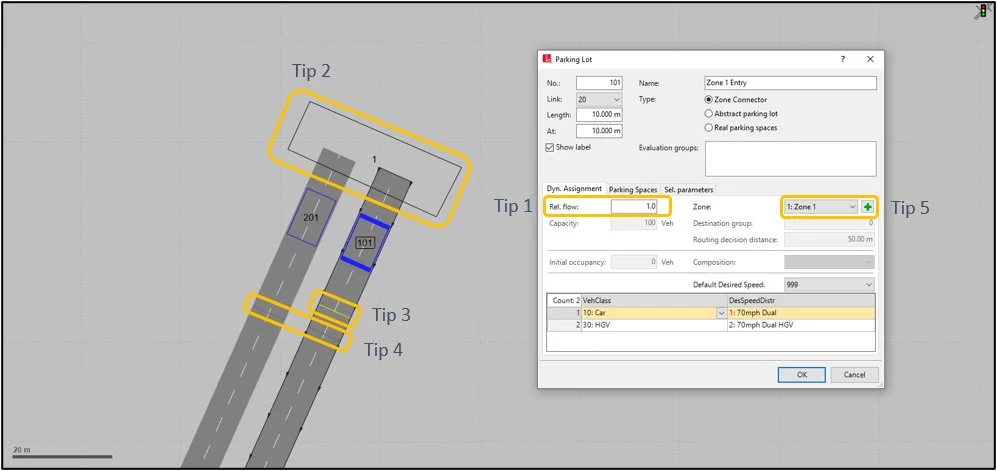Click the DesSpeedDistr column header
The height and width of the screenshot is (471, 997).
[801, 300]
